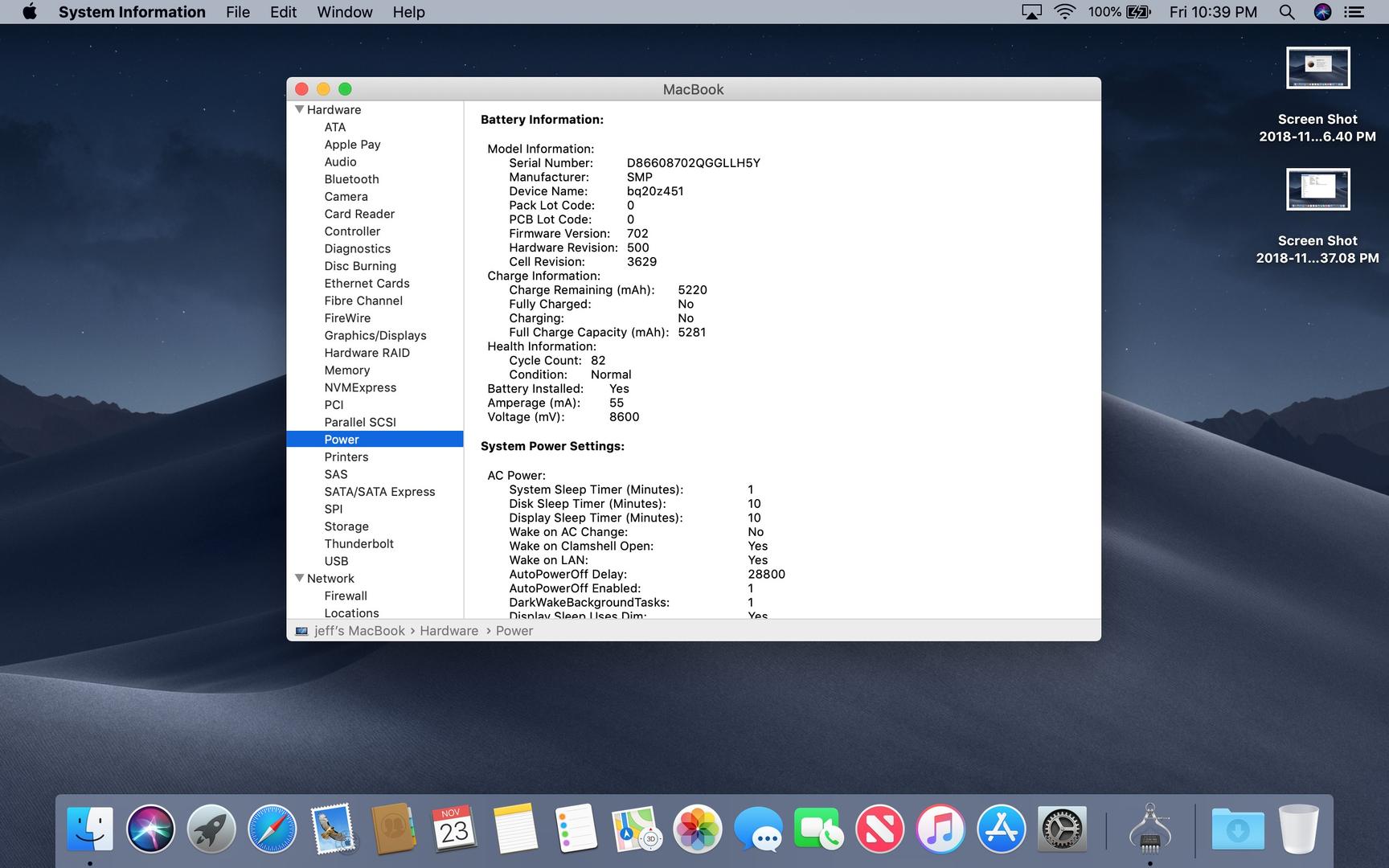This screenshot has height=868, width=1389.
Task: Open the Help menu
Action: point(408,12)
